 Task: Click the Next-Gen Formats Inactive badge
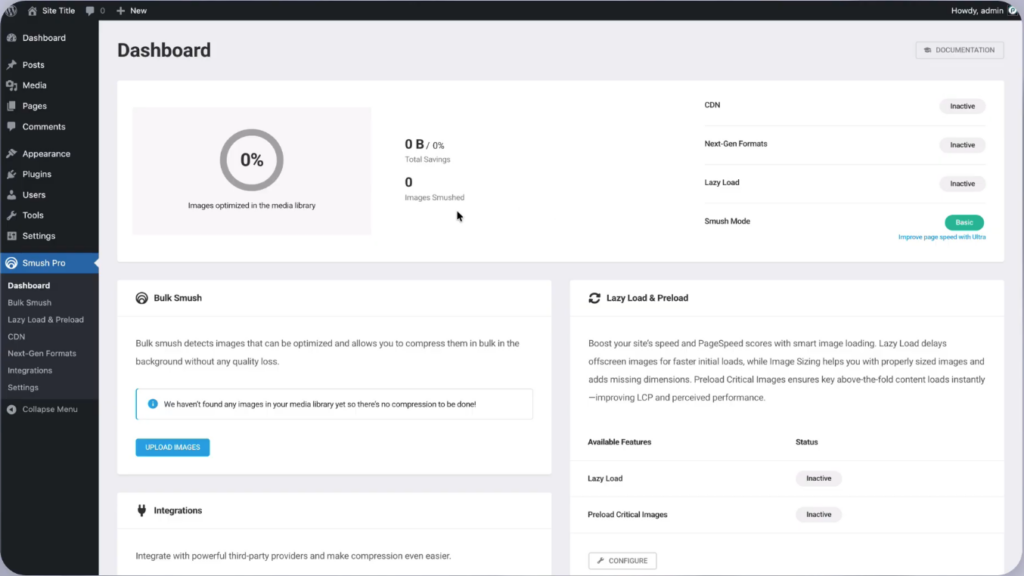coord(962,145)
